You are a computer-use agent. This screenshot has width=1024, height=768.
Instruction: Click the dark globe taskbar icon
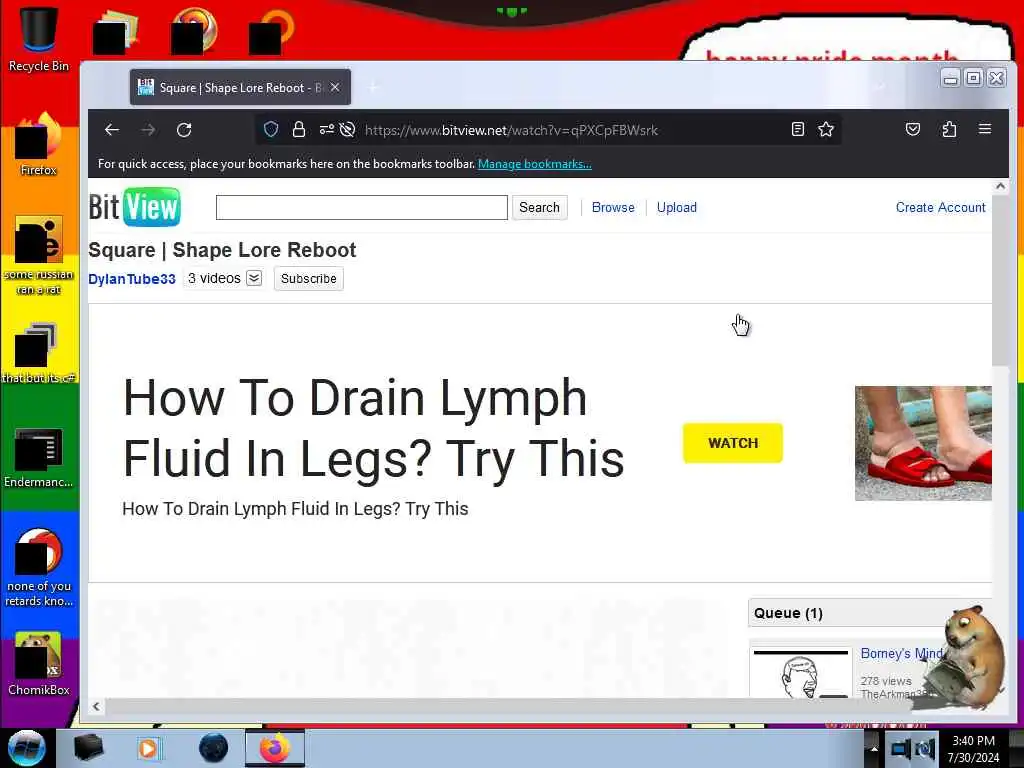[x=214, y=748]
